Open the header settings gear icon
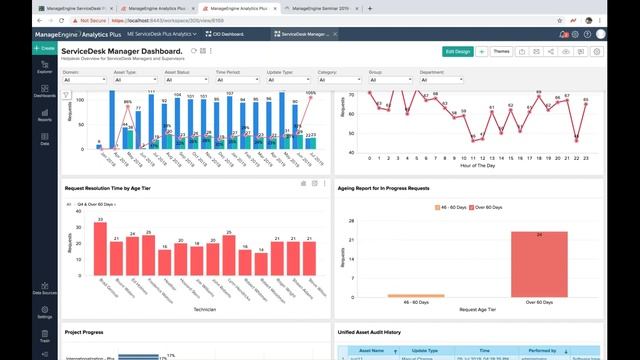640x360 pixels. click(575, 34)
